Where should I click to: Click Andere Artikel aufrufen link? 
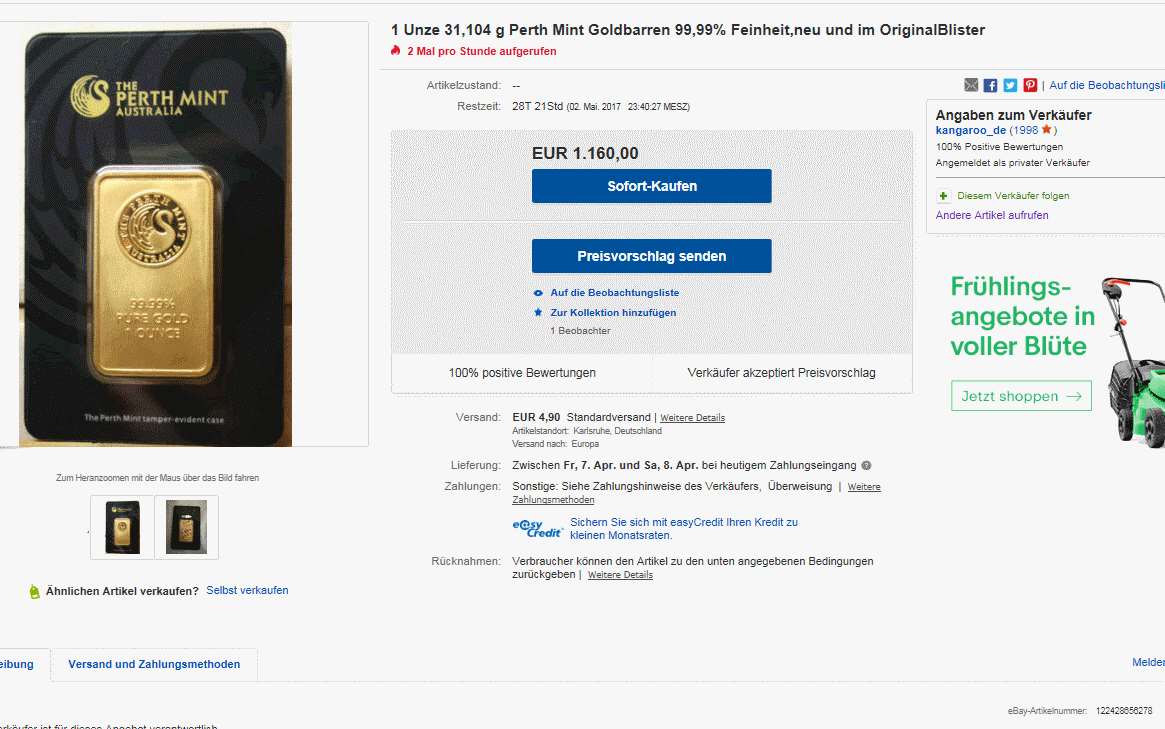pyautogui.click(x=992, y=216)
